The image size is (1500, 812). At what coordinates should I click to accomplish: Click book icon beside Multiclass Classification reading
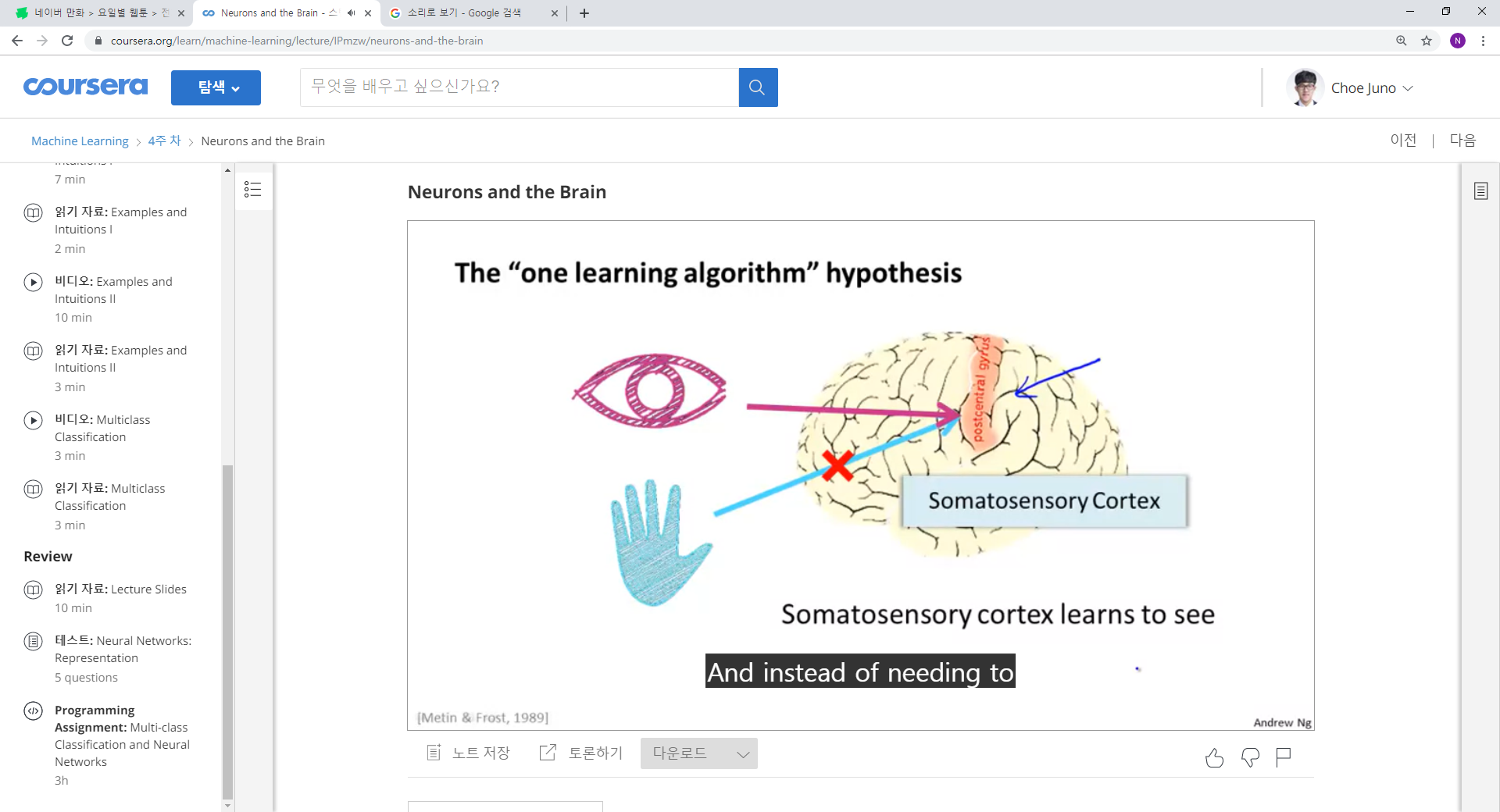[x=33, y=489]
